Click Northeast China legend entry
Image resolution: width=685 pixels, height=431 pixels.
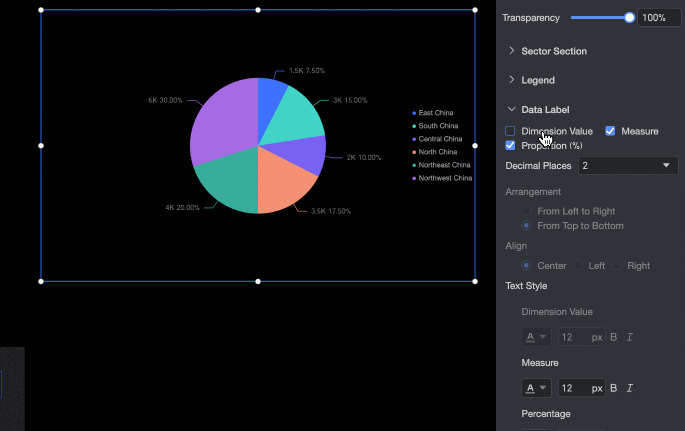441,165
